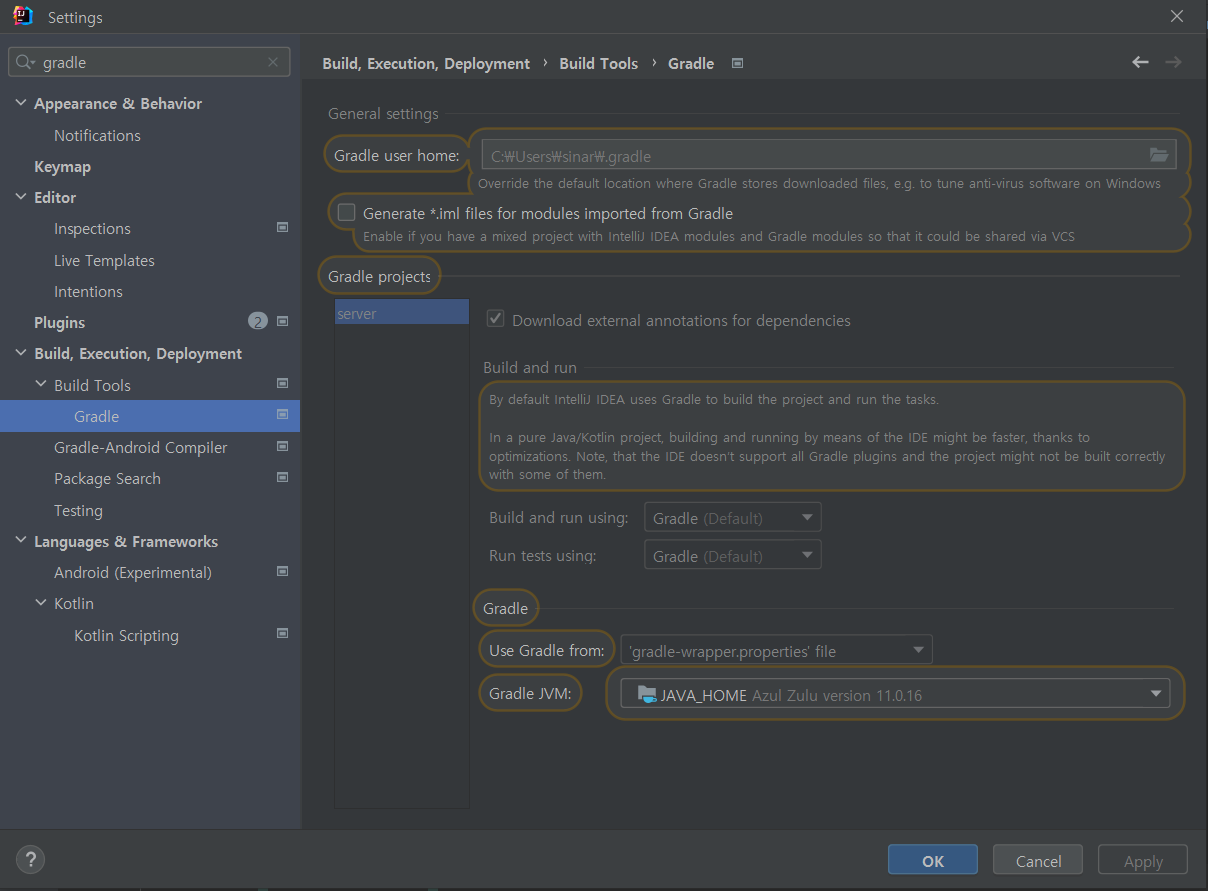Open Android (Experimental) settings
This screenshot has height=891, width=1208.
(x=133, y=572)
